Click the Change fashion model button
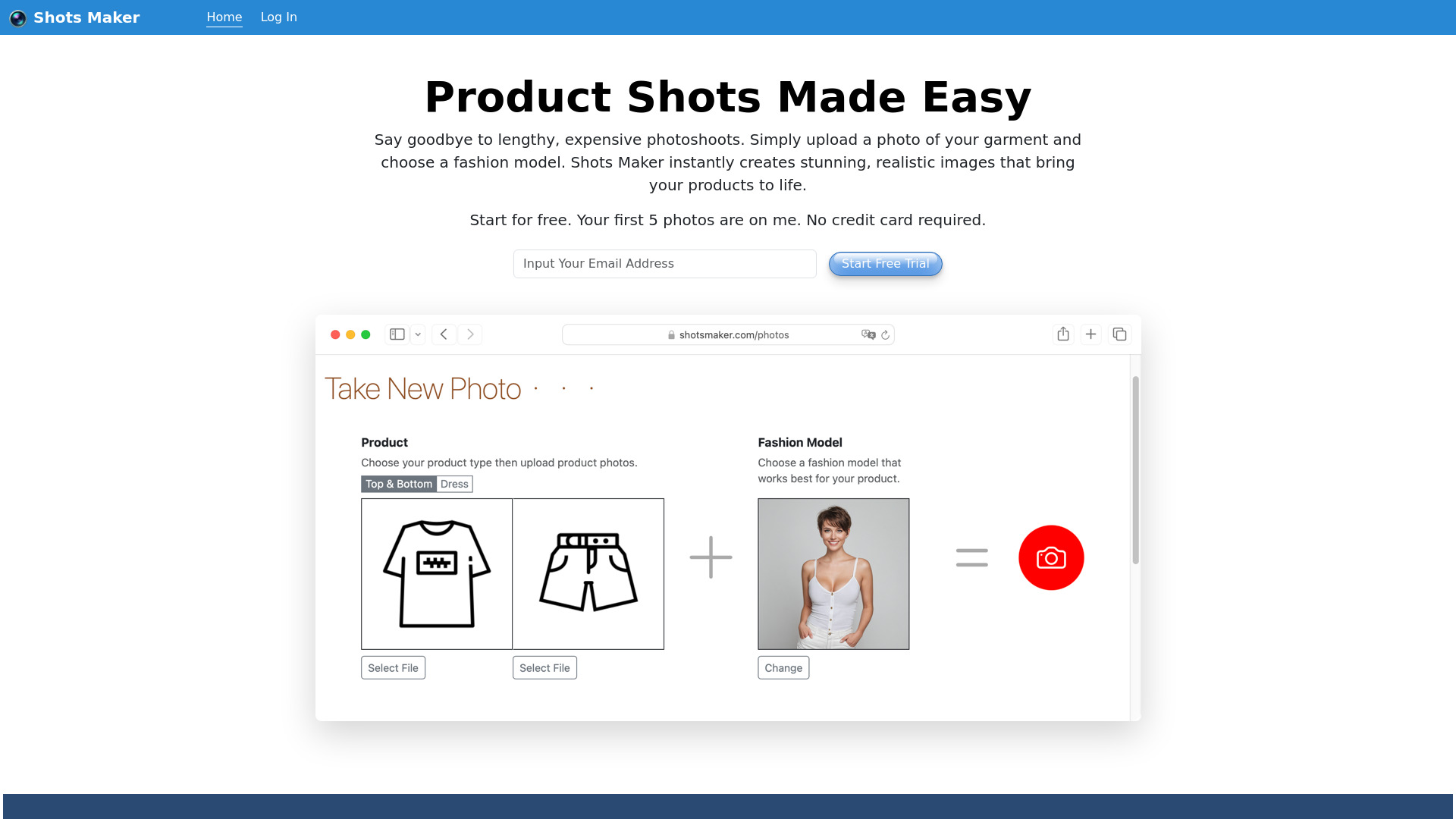 click(x=783, y=667)
